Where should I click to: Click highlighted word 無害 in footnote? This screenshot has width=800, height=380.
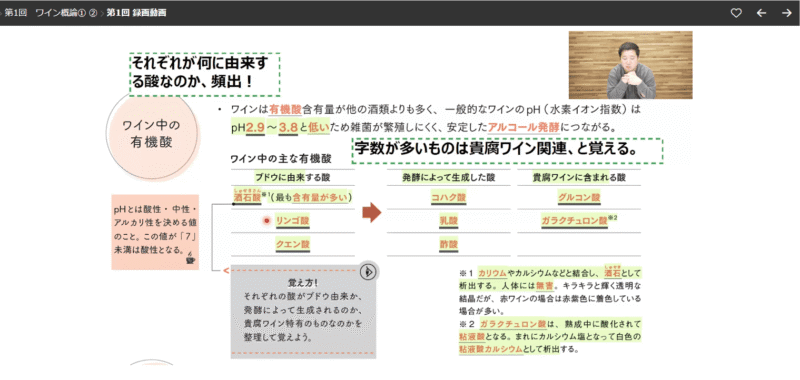coord(544,285)
